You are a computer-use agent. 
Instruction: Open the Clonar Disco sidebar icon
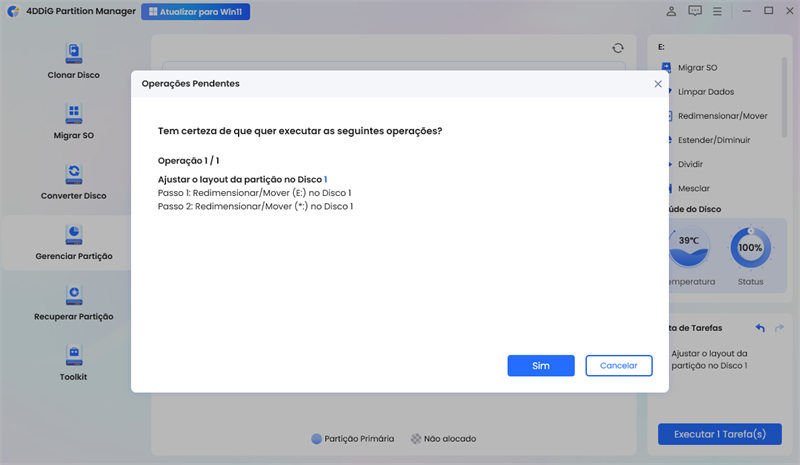pos(74,53)
